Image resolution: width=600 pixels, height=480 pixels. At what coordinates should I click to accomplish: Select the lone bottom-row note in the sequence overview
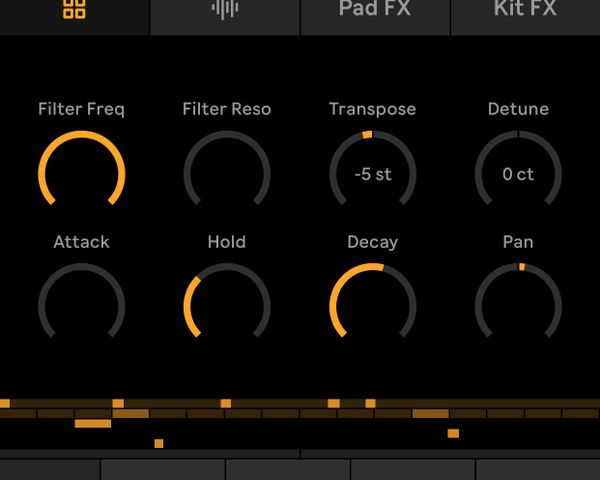click(159, 443)
